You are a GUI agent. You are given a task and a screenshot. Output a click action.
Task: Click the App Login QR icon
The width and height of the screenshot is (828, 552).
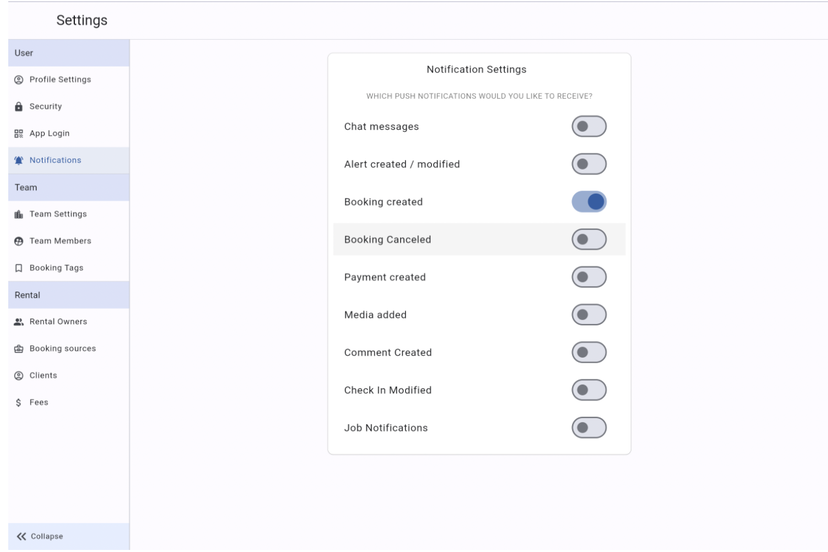[x=18, y=134]
